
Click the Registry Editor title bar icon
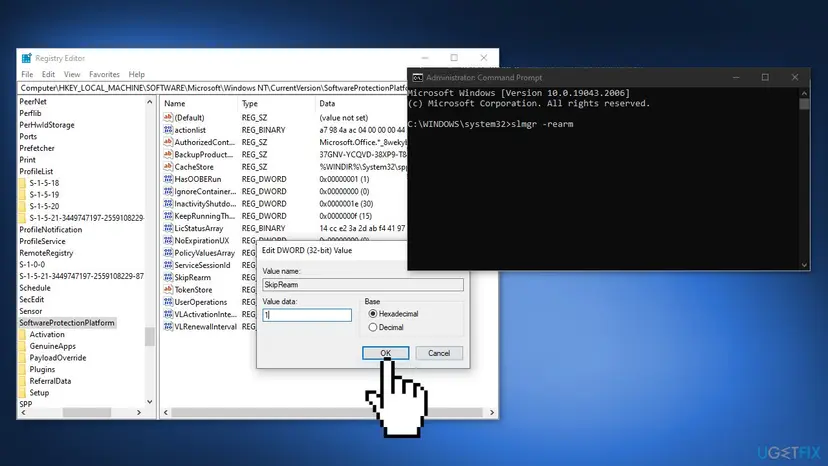26,58
